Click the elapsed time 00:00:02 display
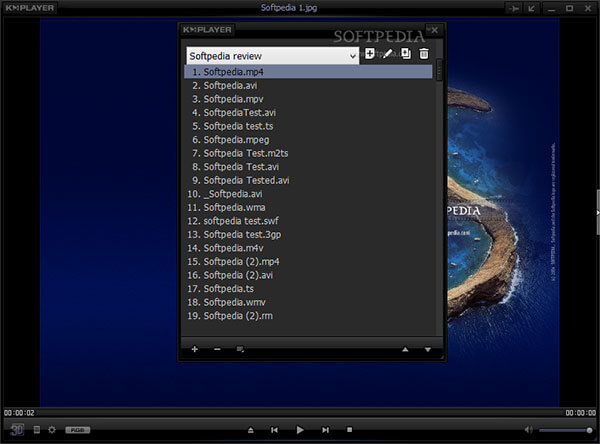This screenshot has width=600, height=444. tap(19, 413)
